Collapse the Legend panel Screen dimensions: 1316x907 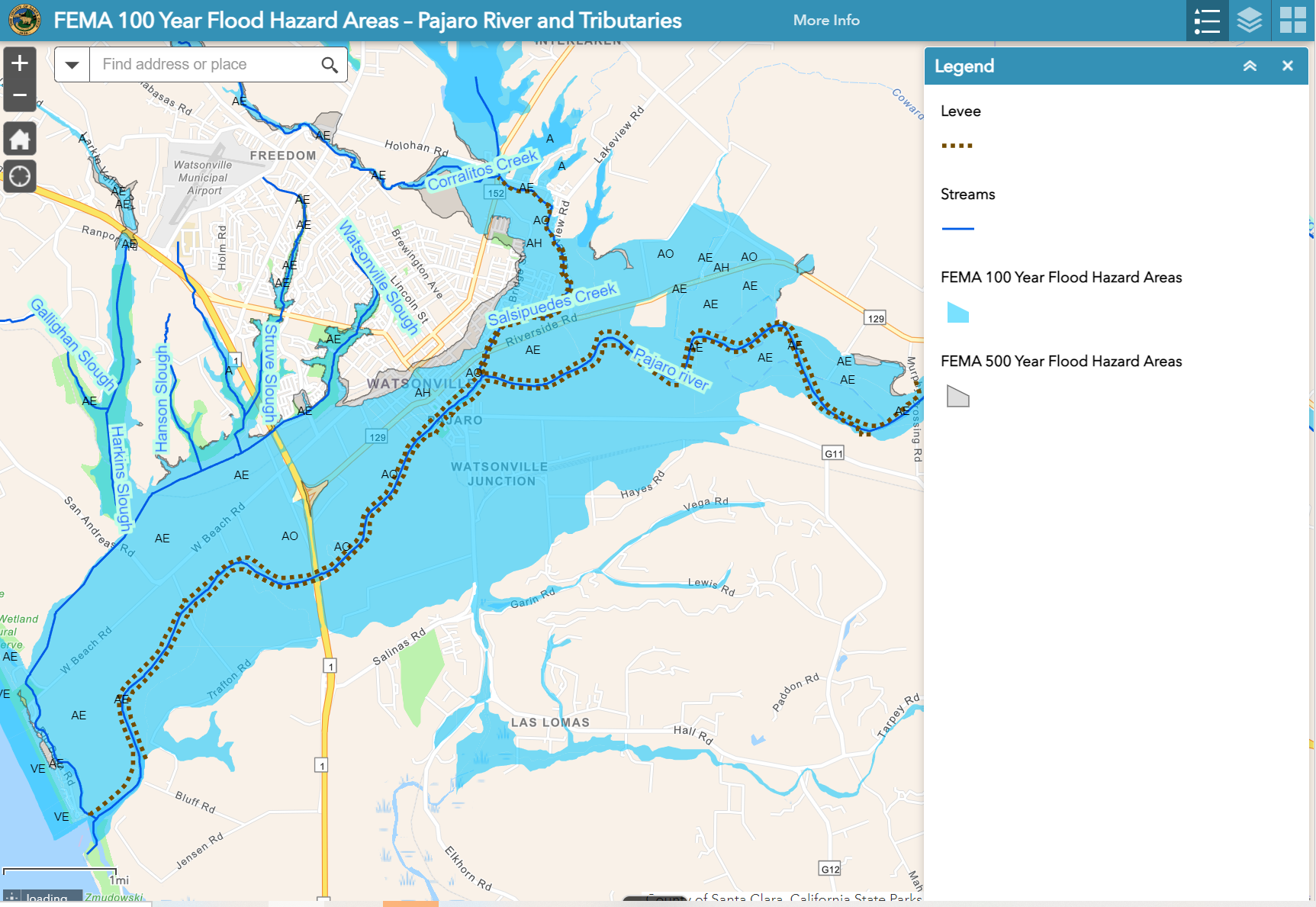point(1250,66)
